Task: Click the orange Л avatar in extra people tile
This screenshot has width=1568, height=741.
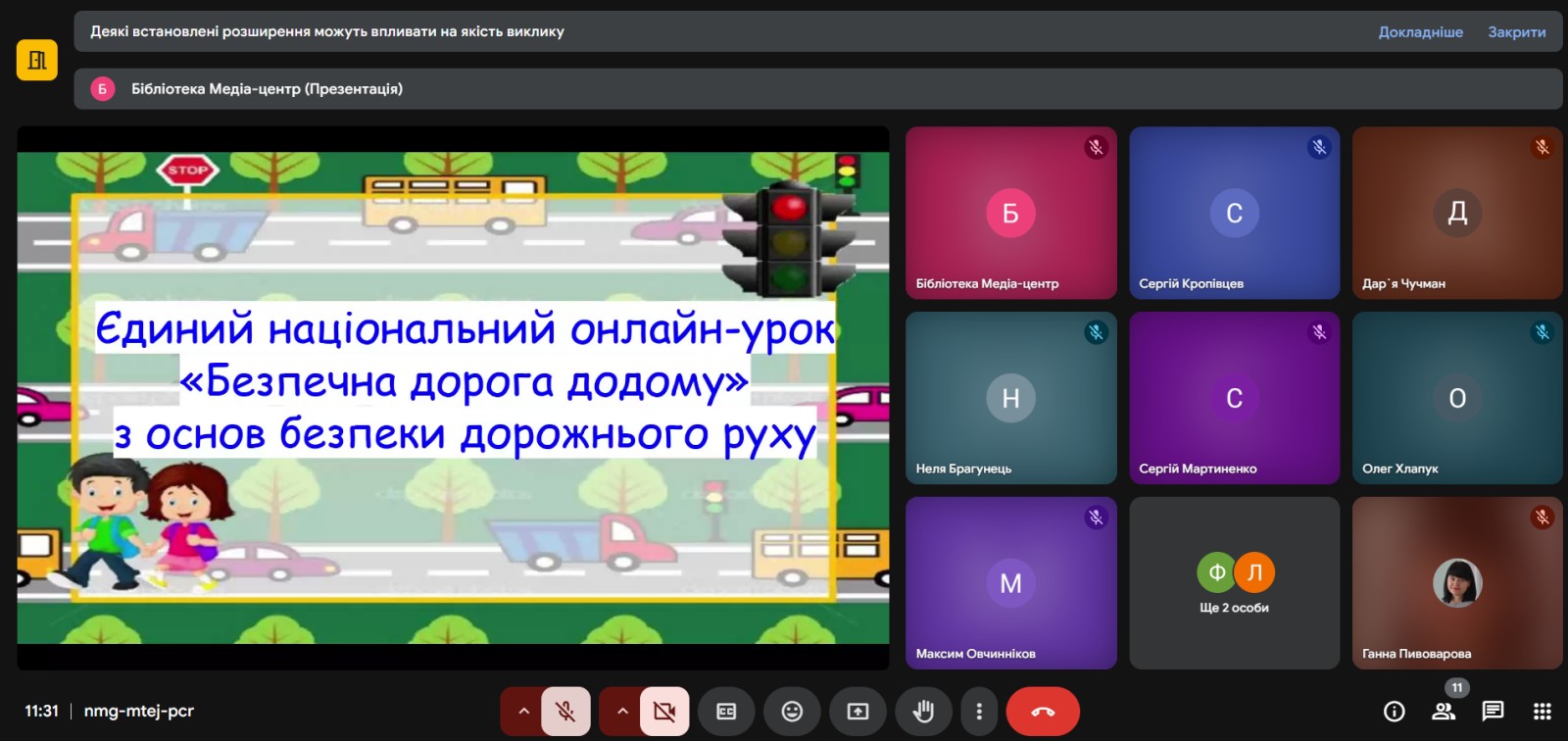Action: [1253, 572]
